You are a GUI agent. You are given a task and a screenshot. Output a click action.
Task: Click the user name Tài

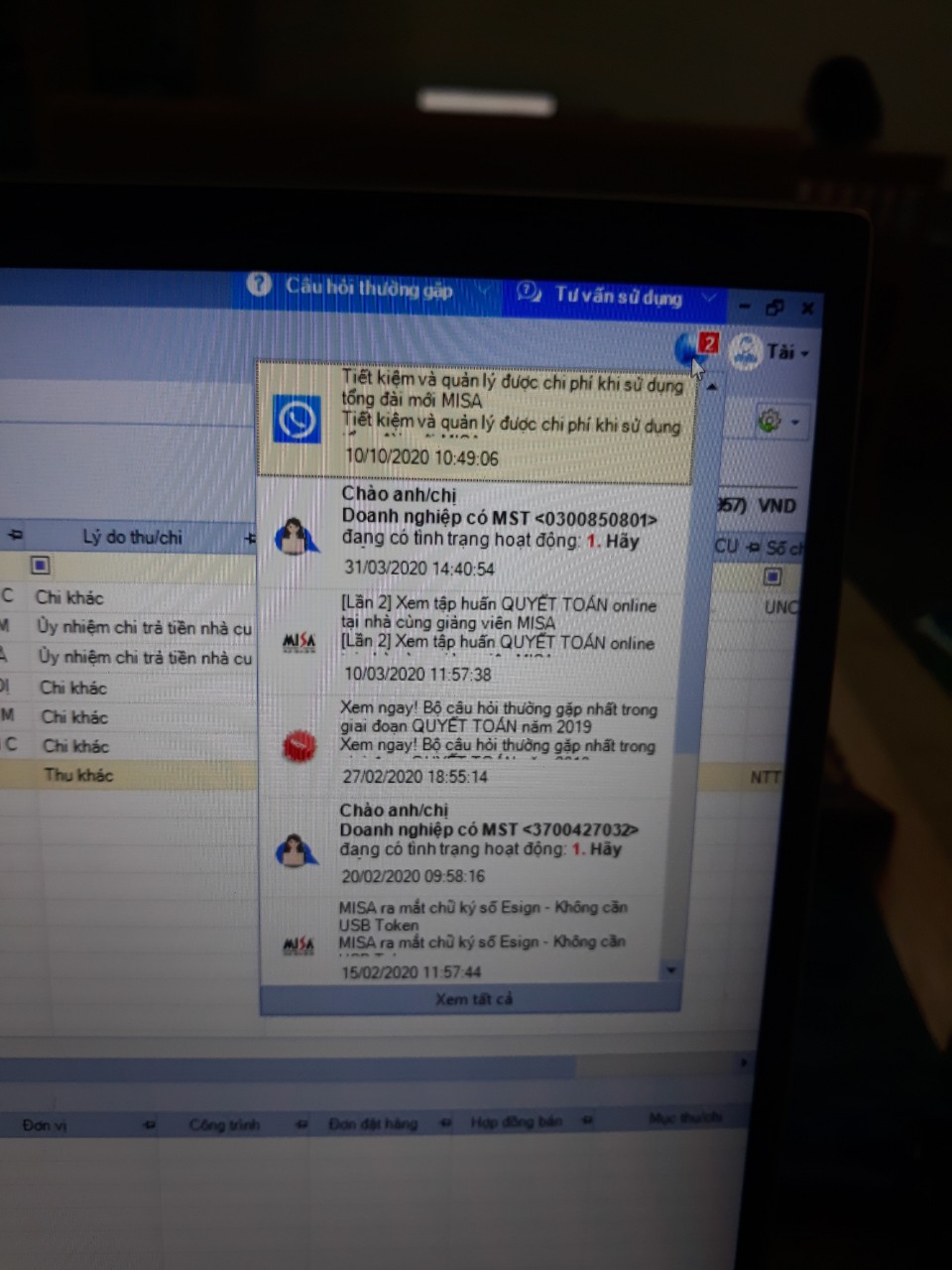tap(779, 352)
